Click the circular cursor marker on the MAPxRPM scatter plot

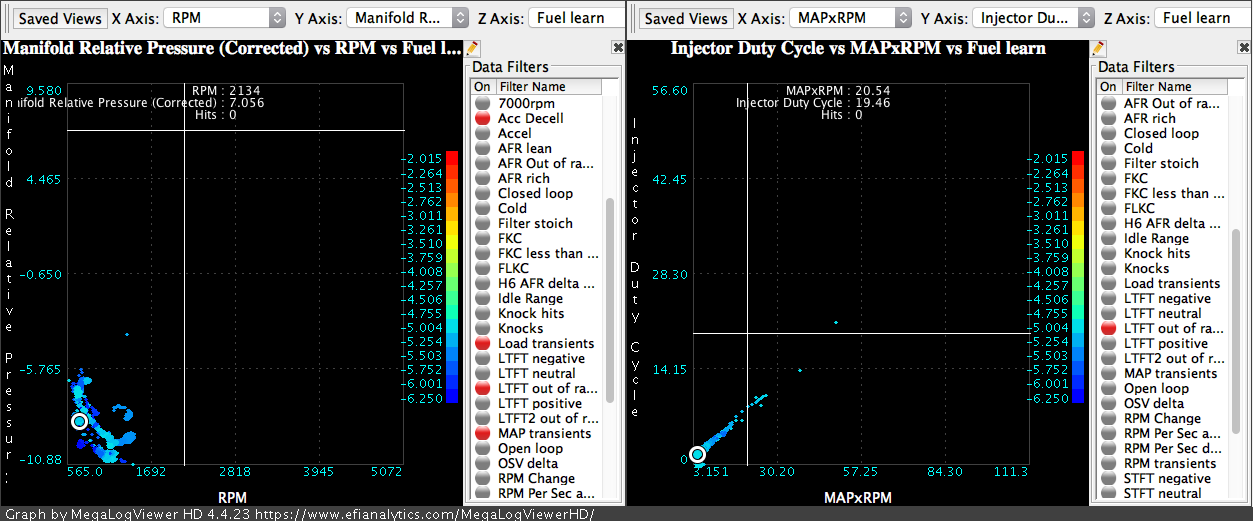coord(698,456)
